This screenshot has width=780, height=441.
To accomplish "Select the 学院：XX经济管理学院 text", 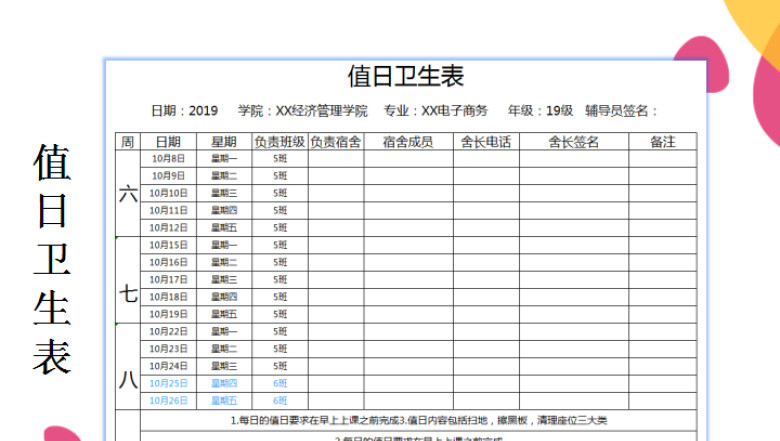I will 302,110.
